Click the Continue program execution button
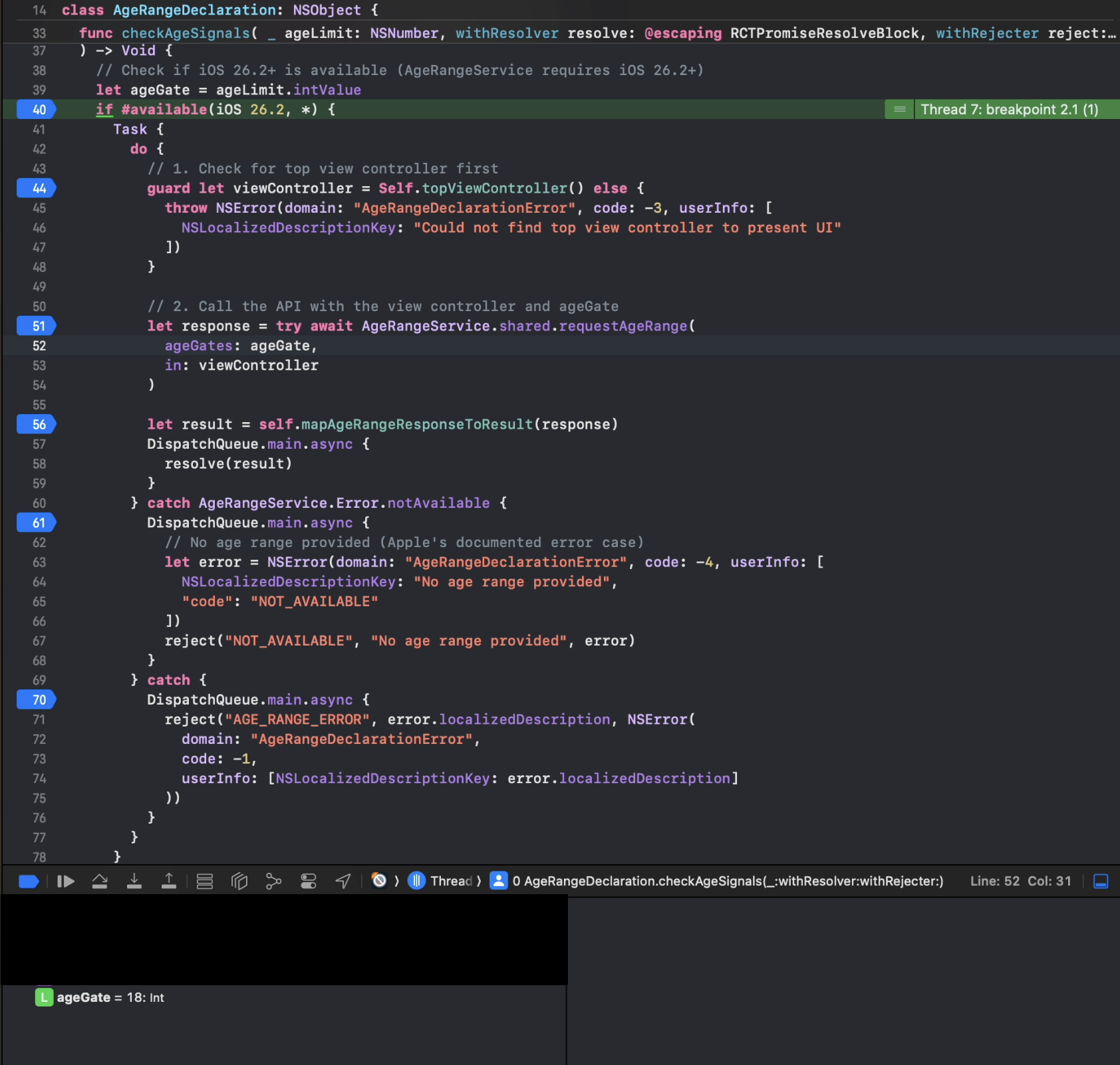1120x1065 pixels. coord(65,882)
